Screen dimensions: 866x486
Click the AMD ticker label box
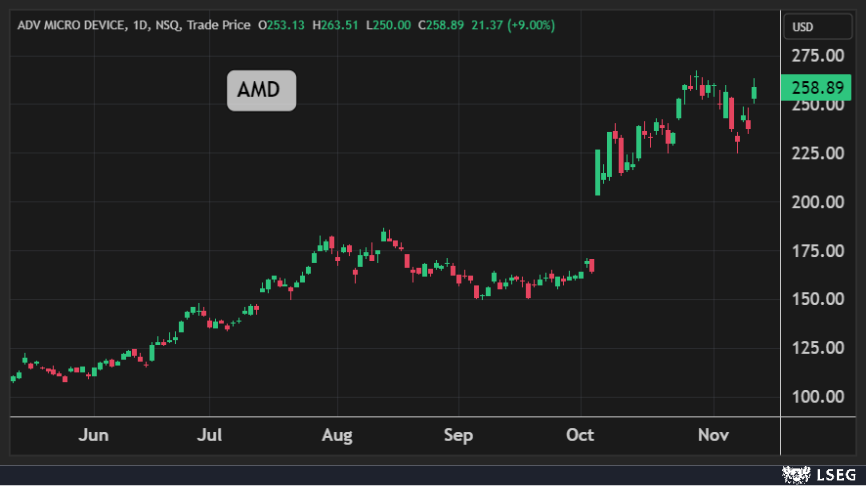click(x=261, y=91)
